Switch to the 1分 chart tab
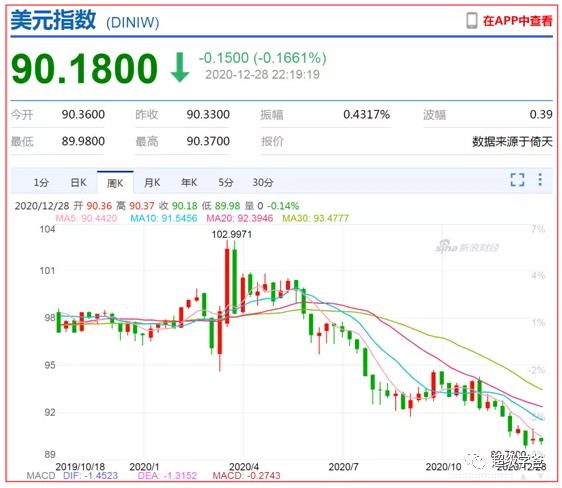Screen dimensions: 562x488 tap(41, 183)
